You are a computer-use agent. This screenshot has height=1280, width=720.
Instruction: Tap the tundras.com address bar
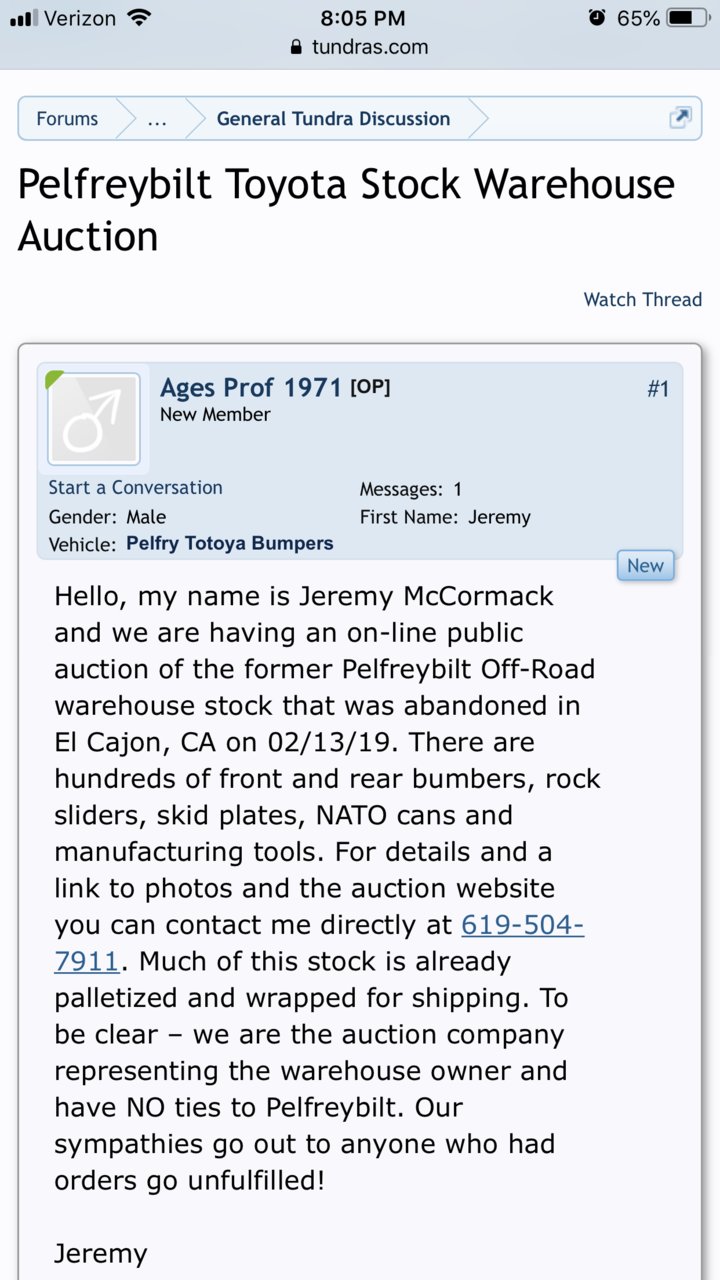tap(360, 46)
